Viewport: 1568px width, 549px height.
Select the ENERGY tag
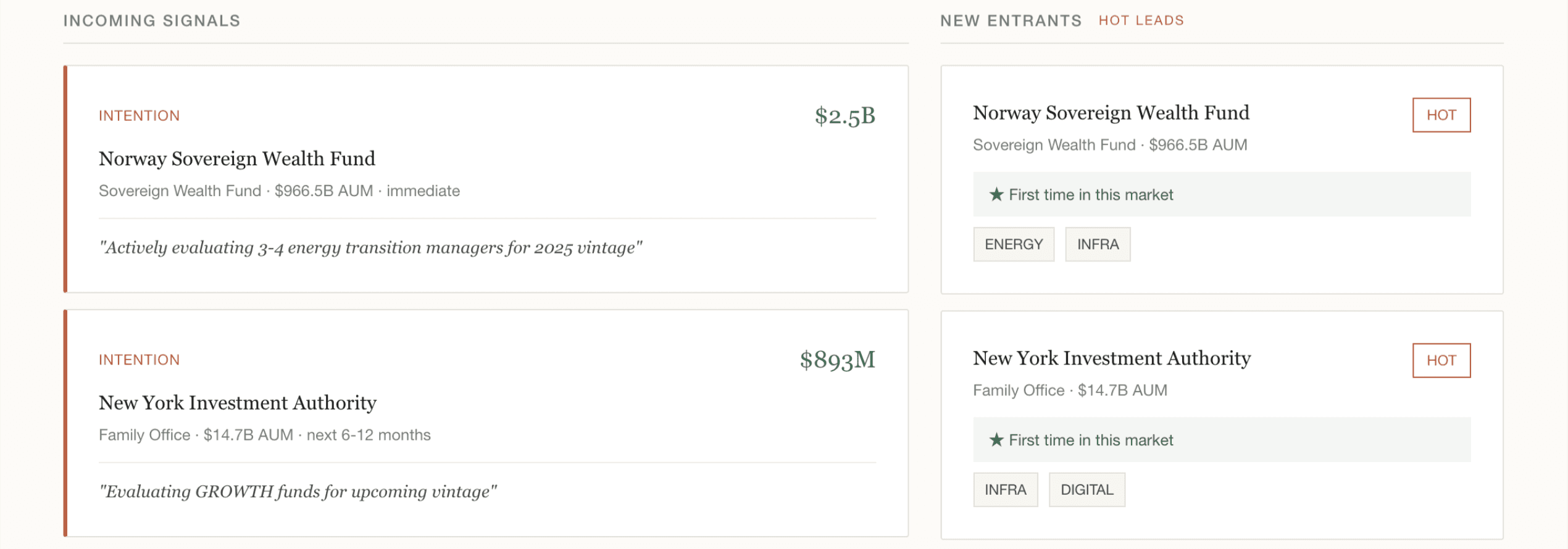[x=1014, y=245]
